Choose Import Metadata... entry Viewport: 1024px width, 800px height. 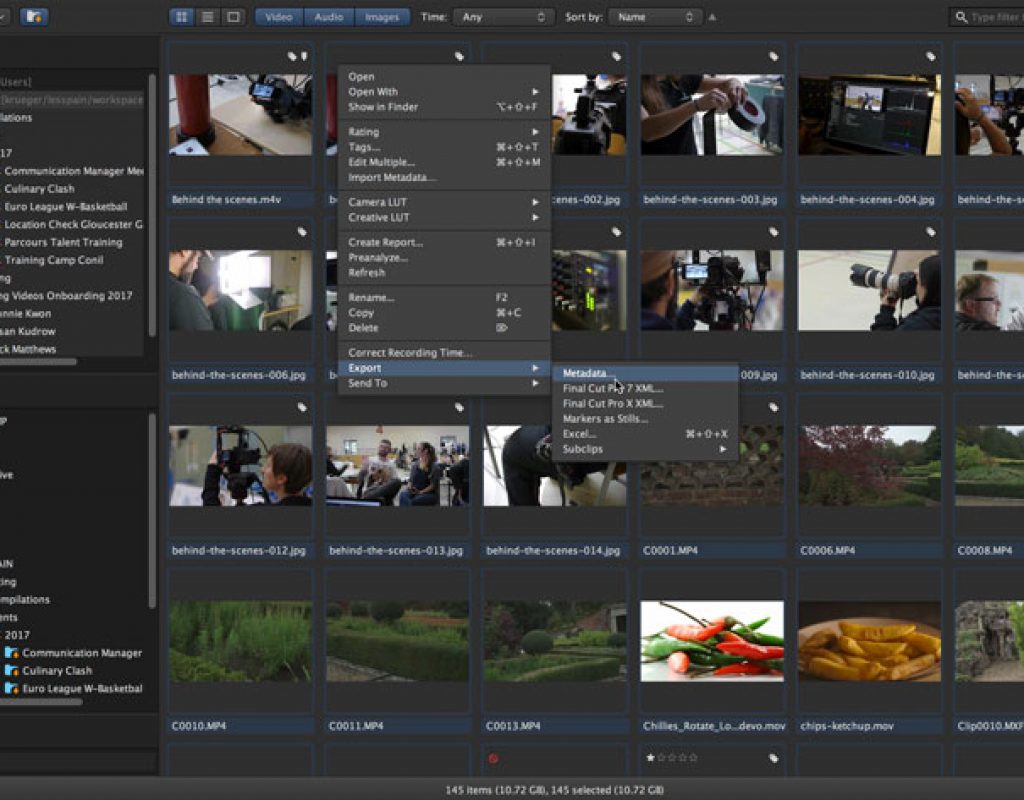coord(444,178)
